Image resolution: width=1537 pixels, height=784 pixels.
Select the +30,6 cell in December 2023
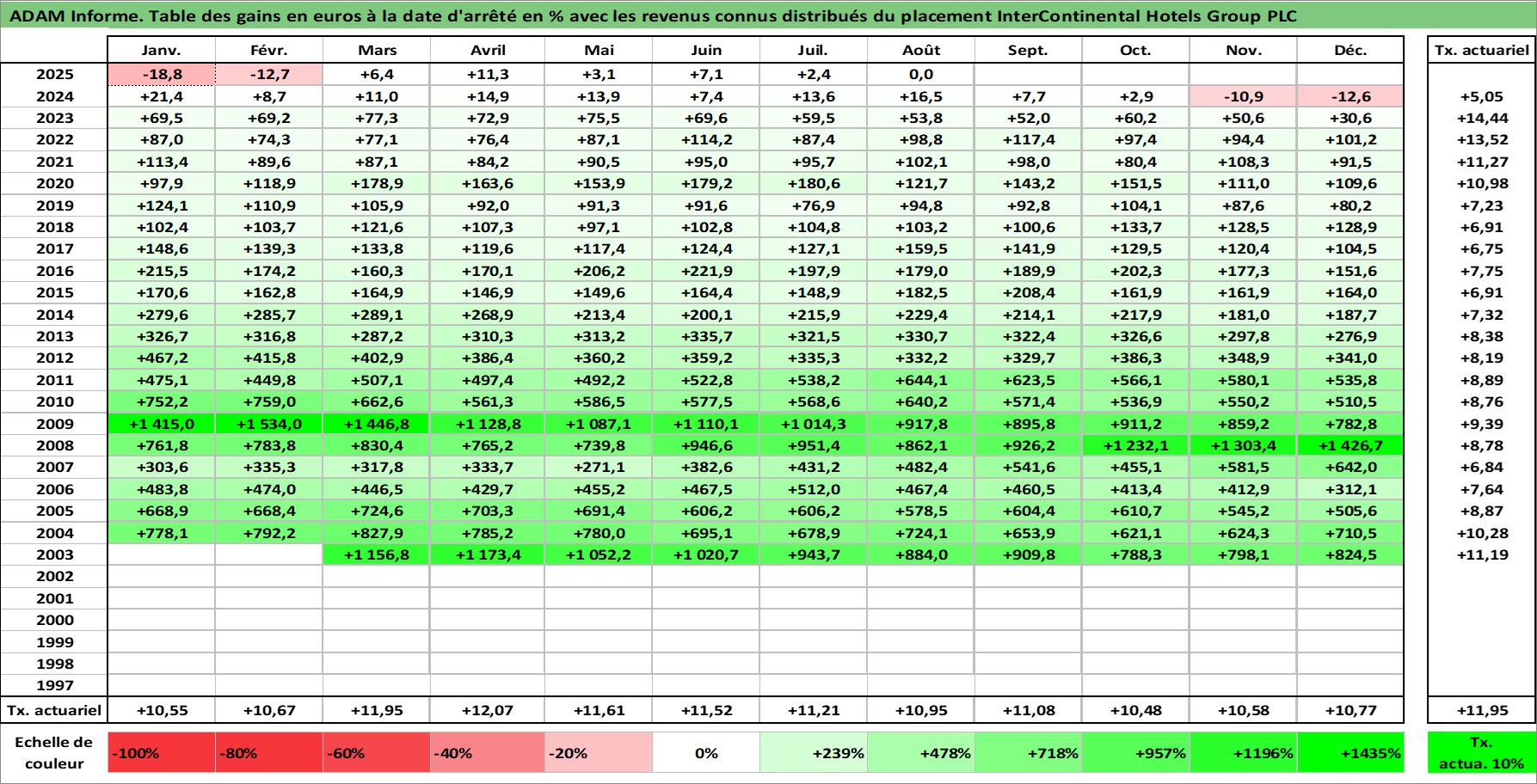[1350, 118]
